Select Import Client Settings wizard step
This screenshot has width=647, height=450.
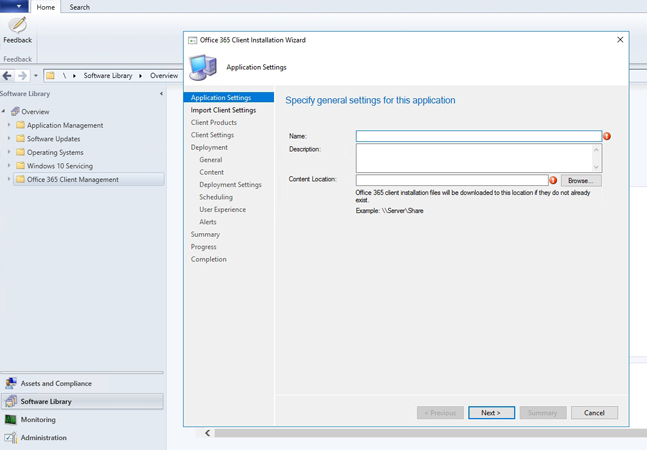pyautogui.click(x=223, y=110)
